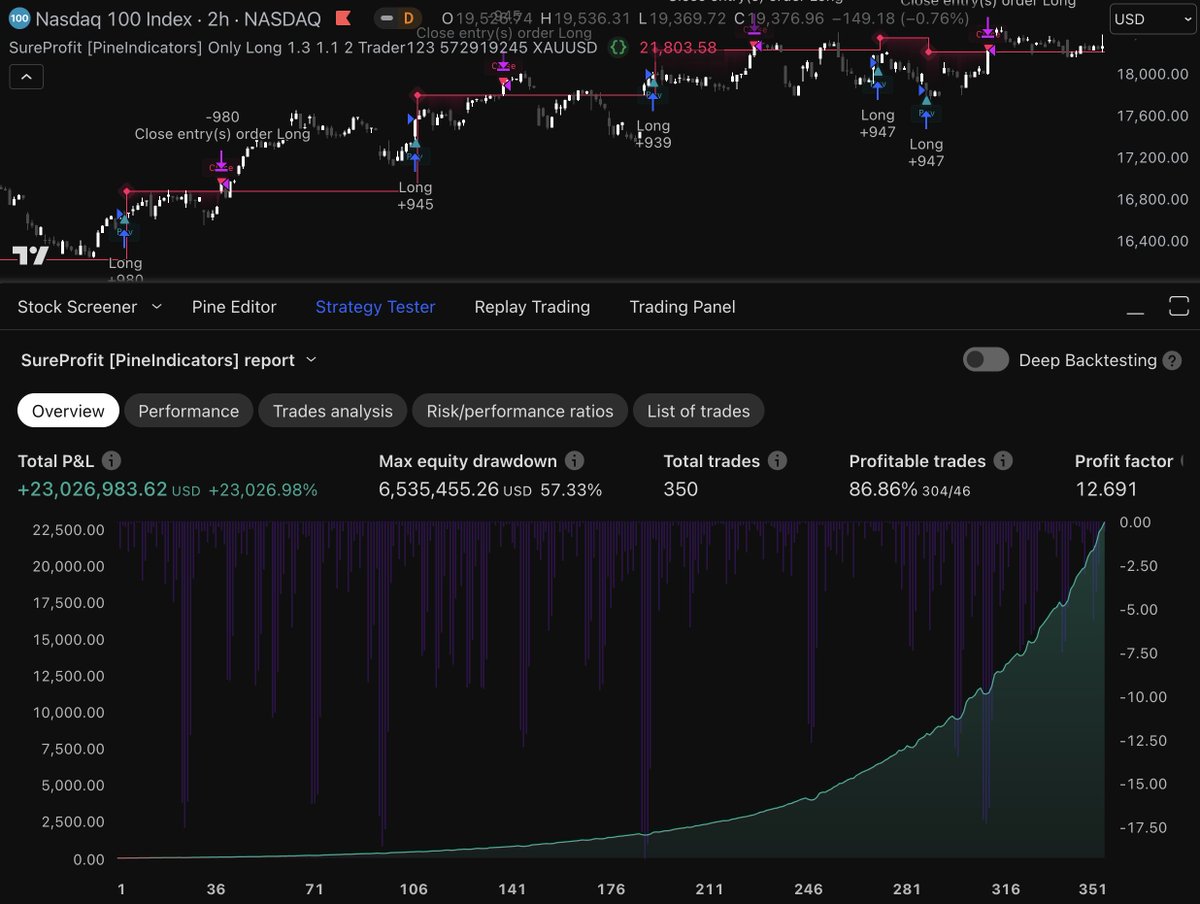Open Risk/performance ratios tab
The image size is (1200, 904).
pyautogui.click(x=520, y=411)
